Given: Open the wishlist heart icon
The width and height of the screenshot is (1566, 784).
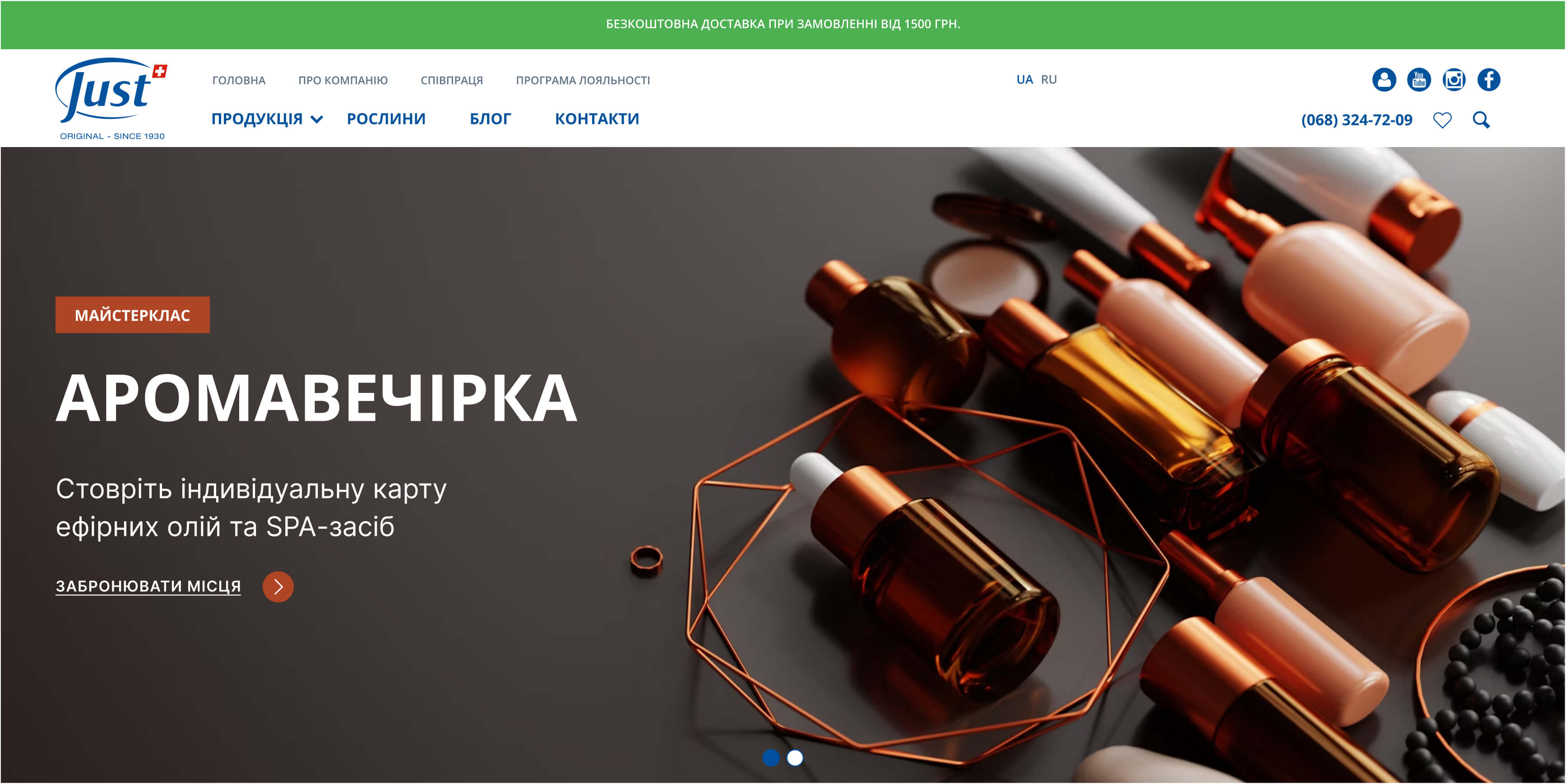Looking at the screenshot, I should pyautogui.click(x=1442, y=120).
